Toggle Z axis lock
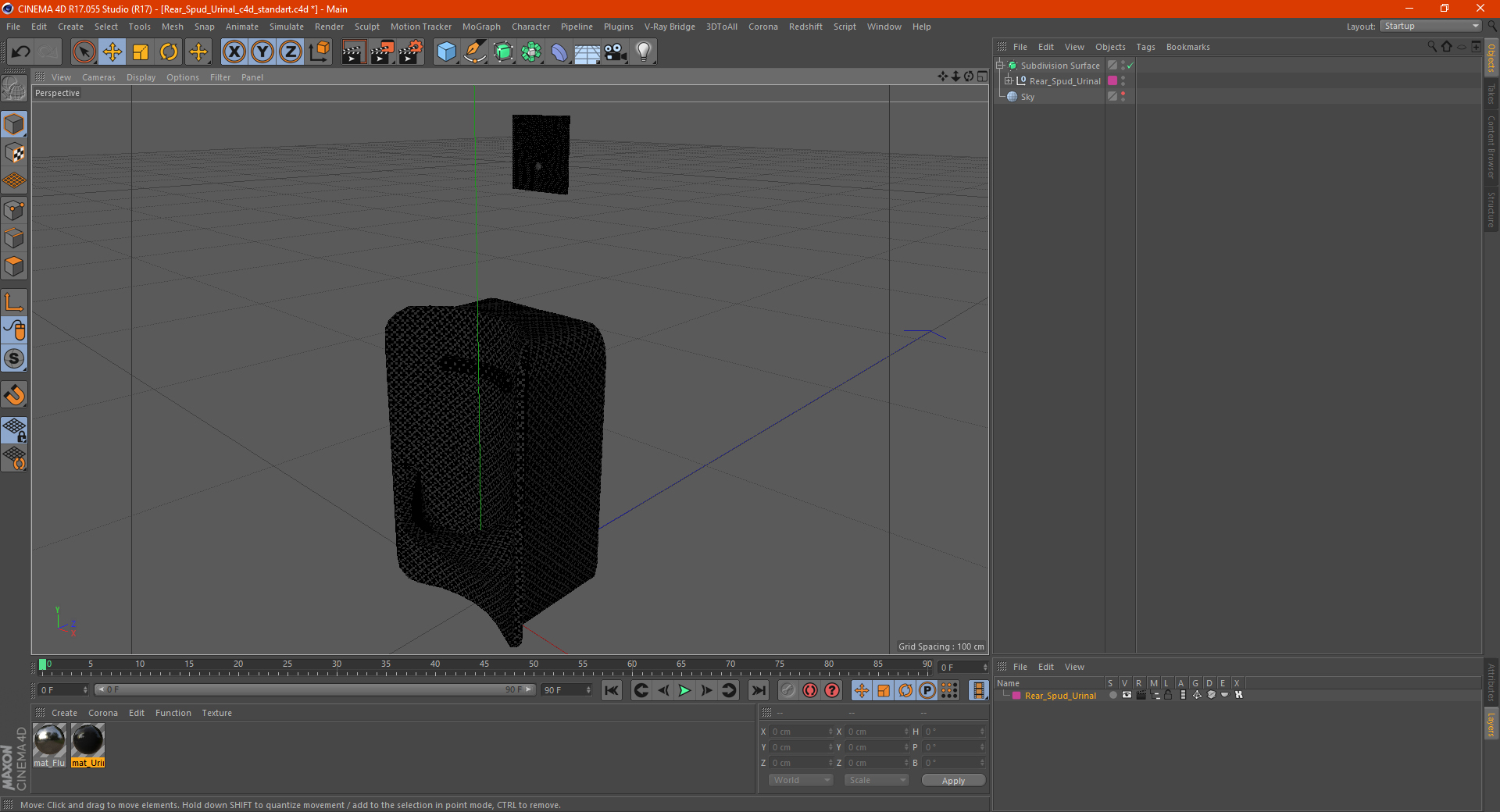 (x=291, y=52)
